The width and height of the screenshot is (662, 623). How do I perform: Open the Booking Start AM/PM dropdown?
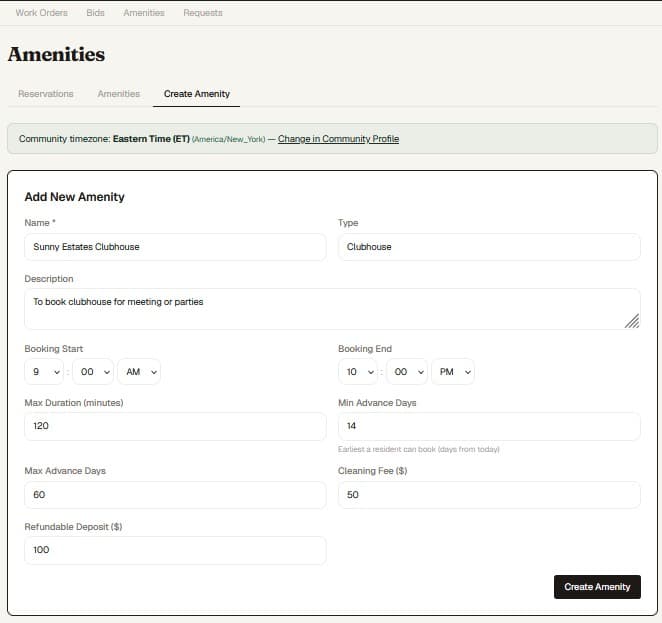(x=139, y=372)
